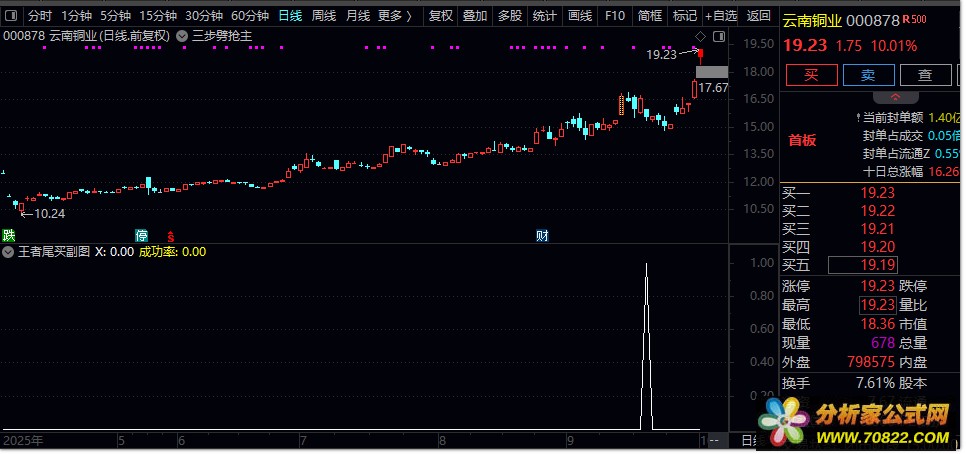Open the 王者尾买副图 indicator dropdown arrow

(9, 252)
